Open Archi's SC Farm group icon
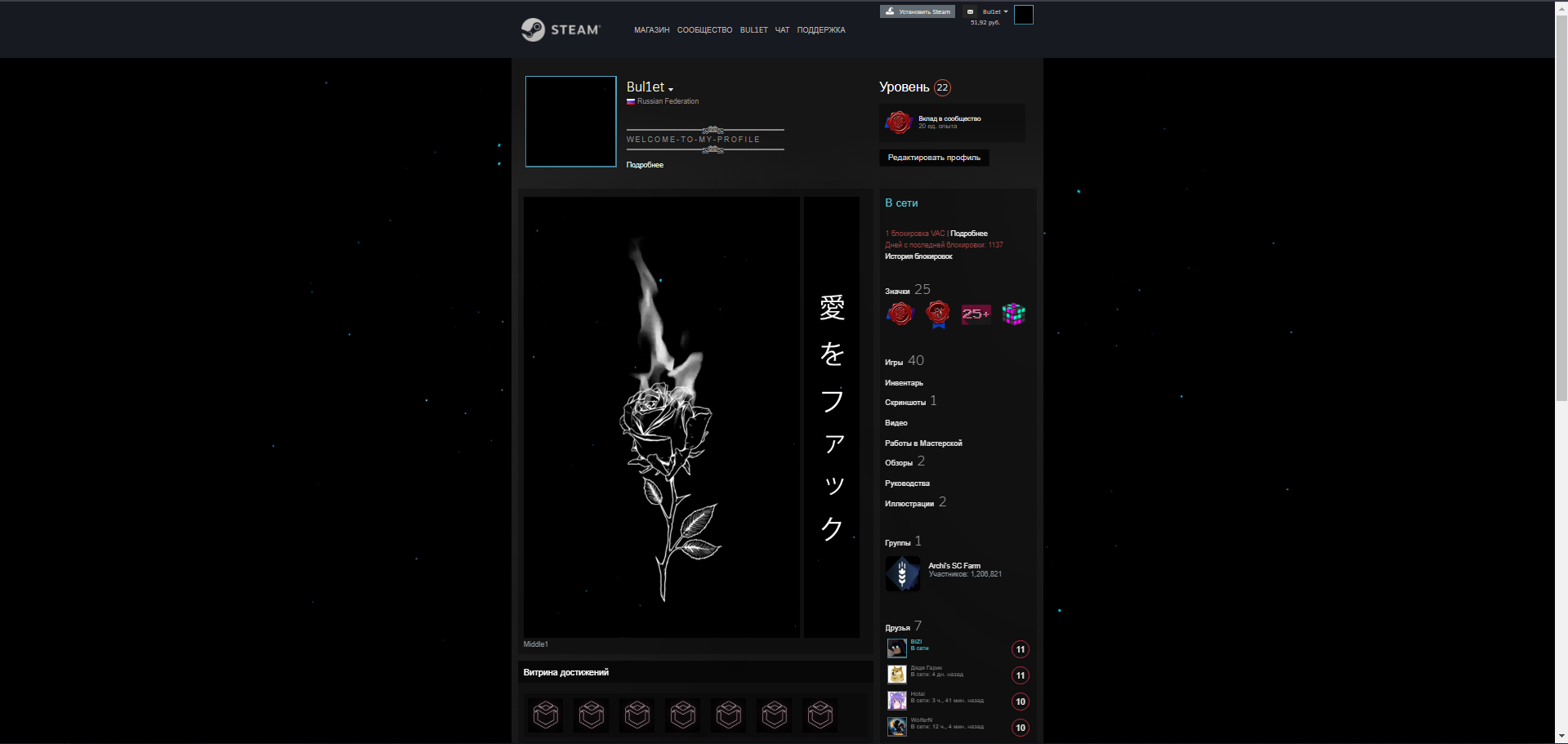This screenshot has width=1568, height=744. point(902,573)
